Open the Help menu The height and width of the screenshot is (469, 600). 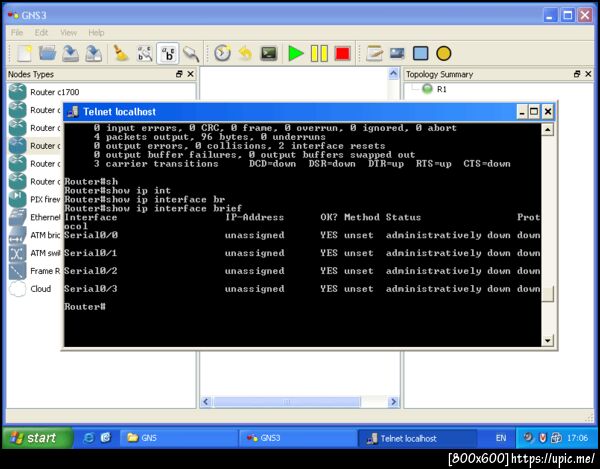[x=96, y=33]
